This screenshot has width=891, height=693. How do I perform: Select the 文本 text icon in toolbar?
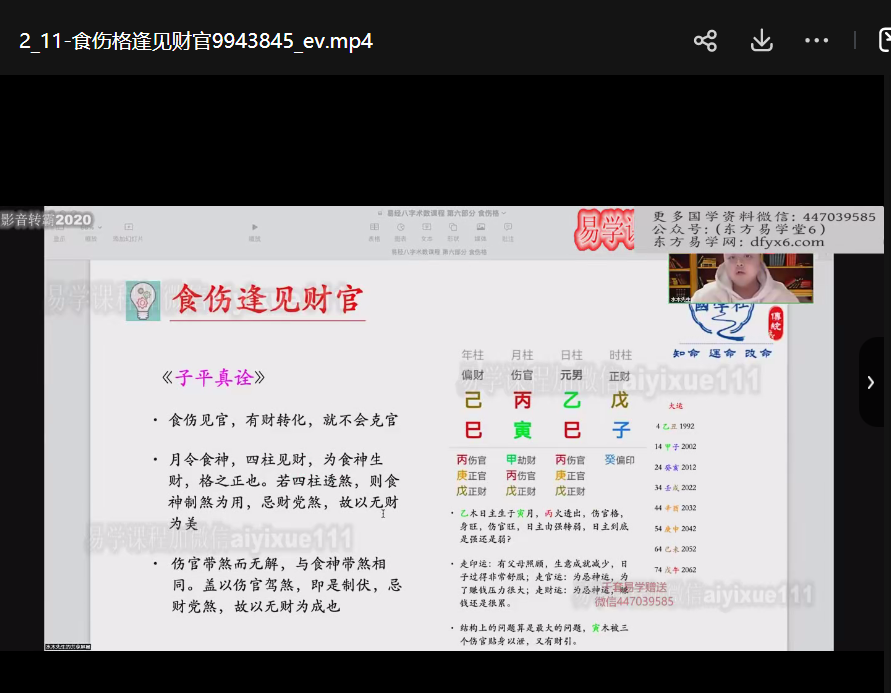(427, 230)
